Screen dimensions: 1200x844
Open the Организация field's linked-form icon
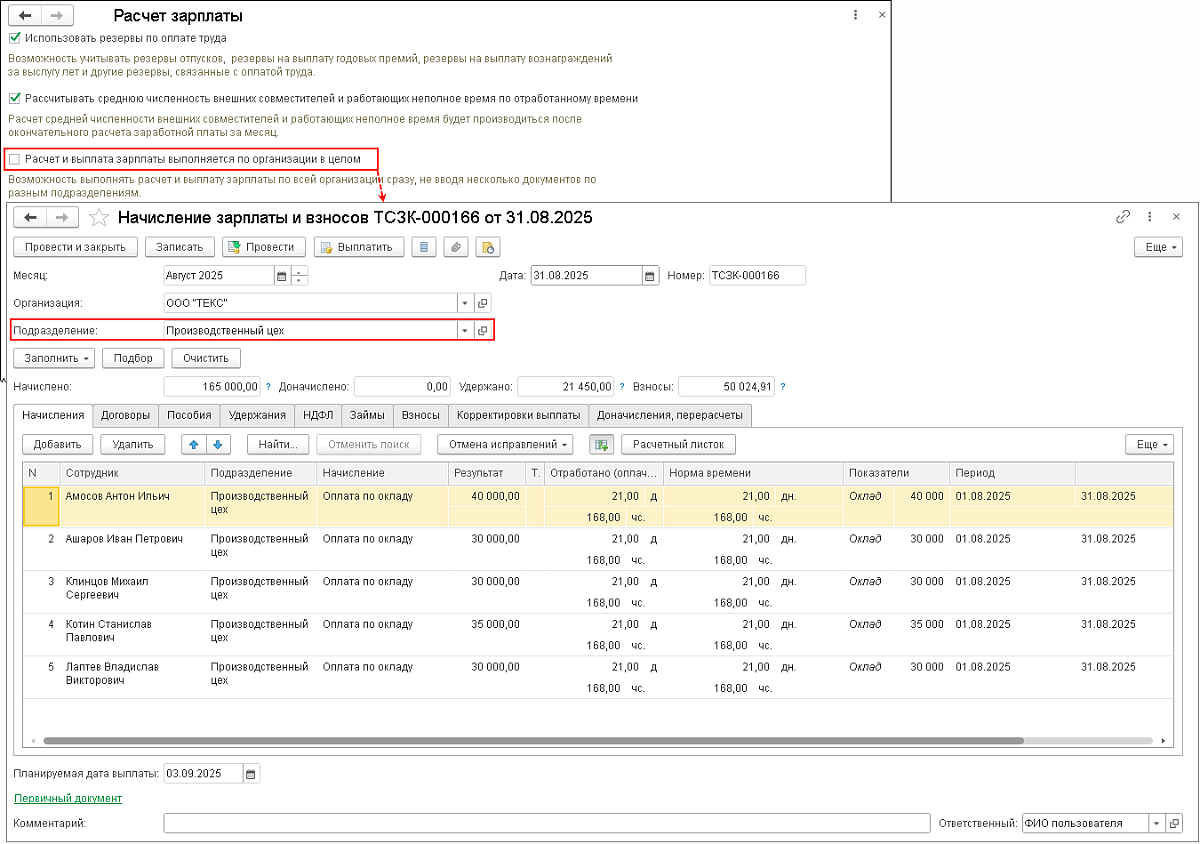(482, 303)
